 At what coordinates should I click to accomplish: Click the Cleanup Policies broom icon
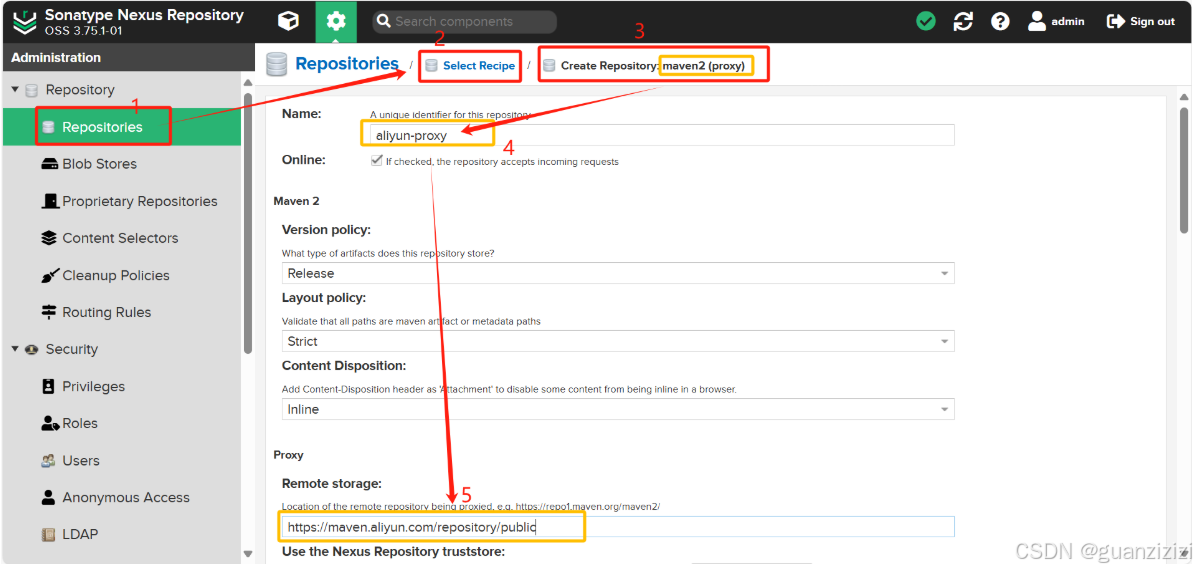click(x=49, y=276)
